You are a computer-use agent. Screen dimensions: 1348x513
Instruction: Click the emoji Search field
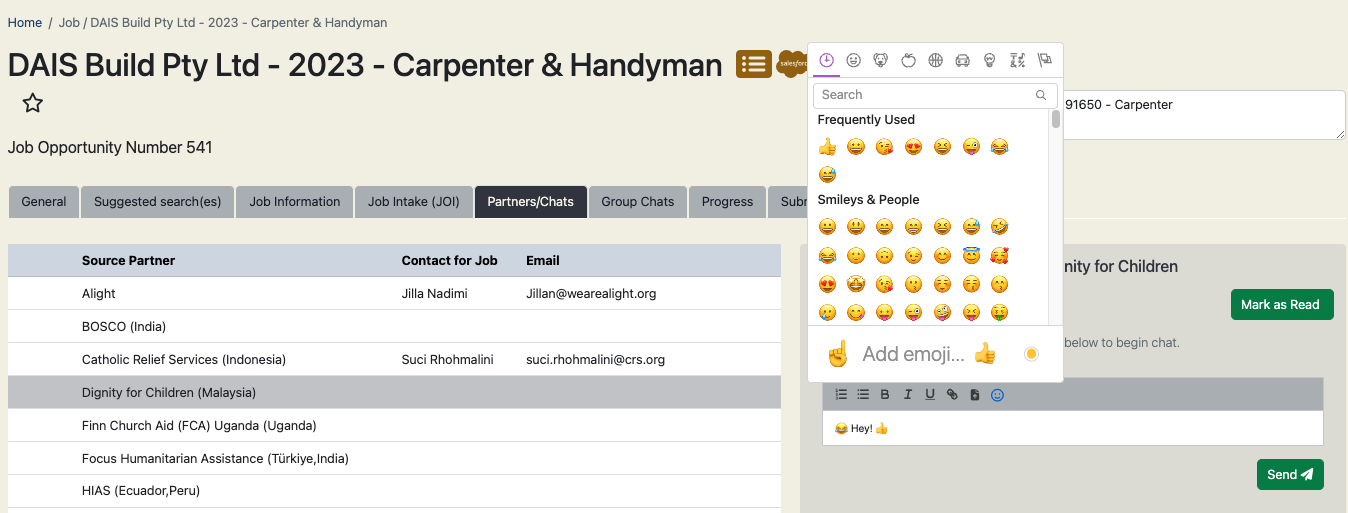[x=935, y=95]
